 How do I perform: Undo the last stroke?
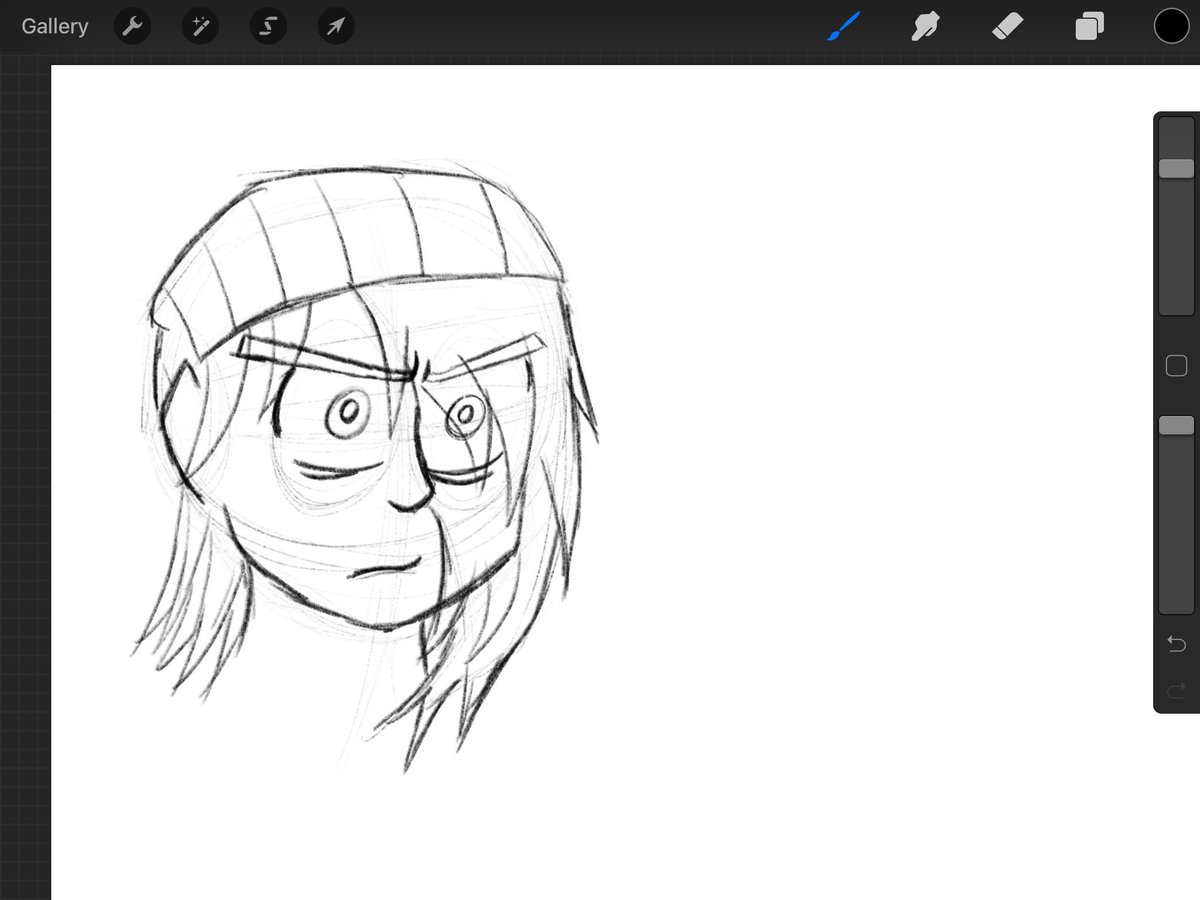click(1176, 643)
